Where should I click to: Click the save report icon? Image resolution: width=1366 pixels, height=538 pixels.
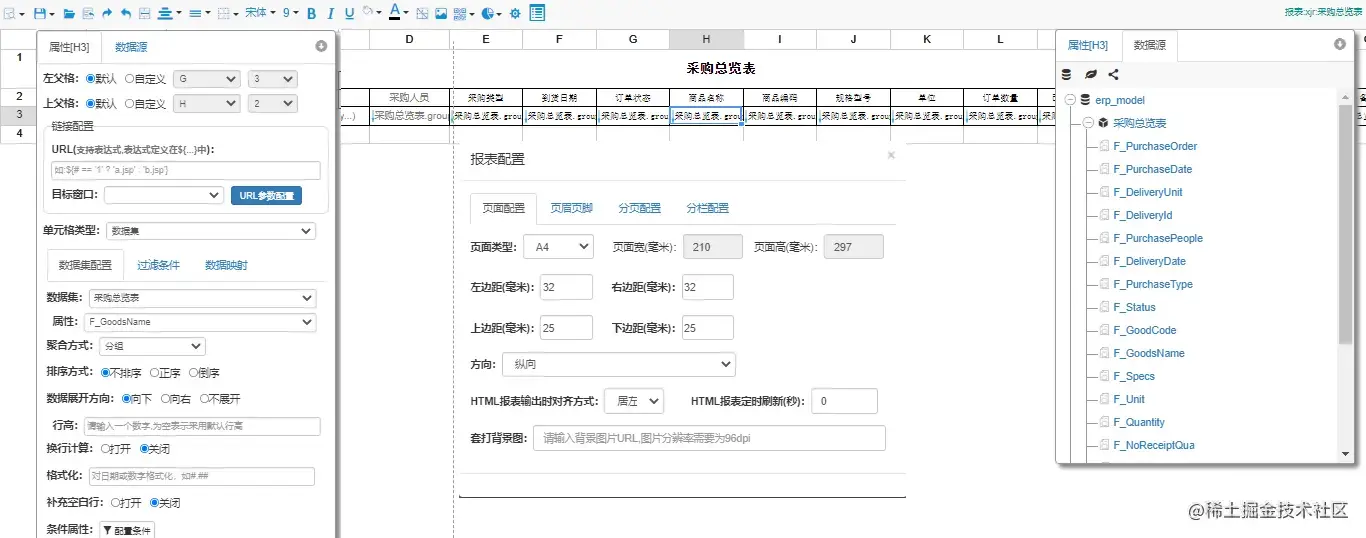39,14
